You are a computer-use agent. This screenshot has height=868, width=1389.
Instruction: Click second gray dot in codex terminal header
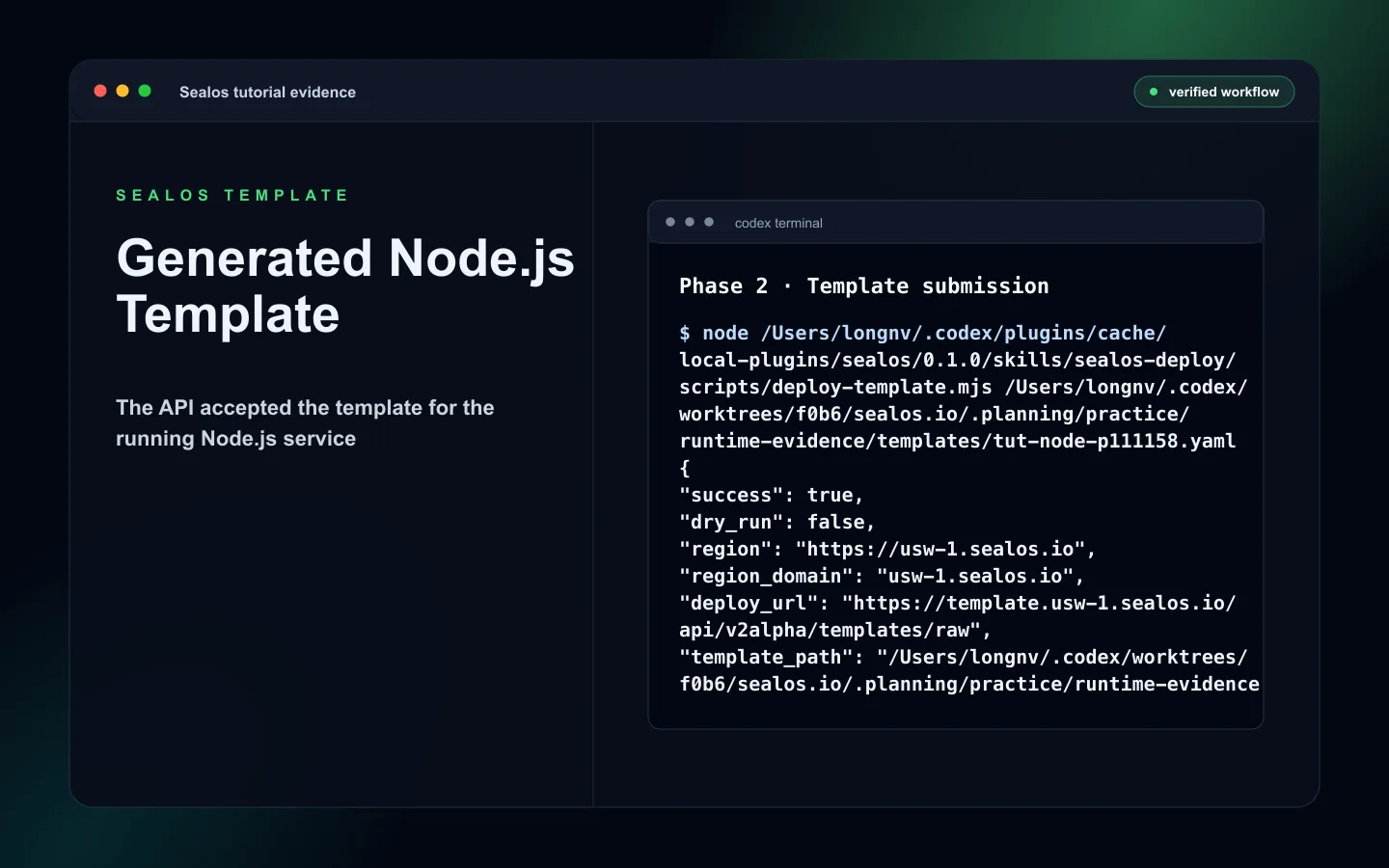pyautogui.click(x=690, y=222)
